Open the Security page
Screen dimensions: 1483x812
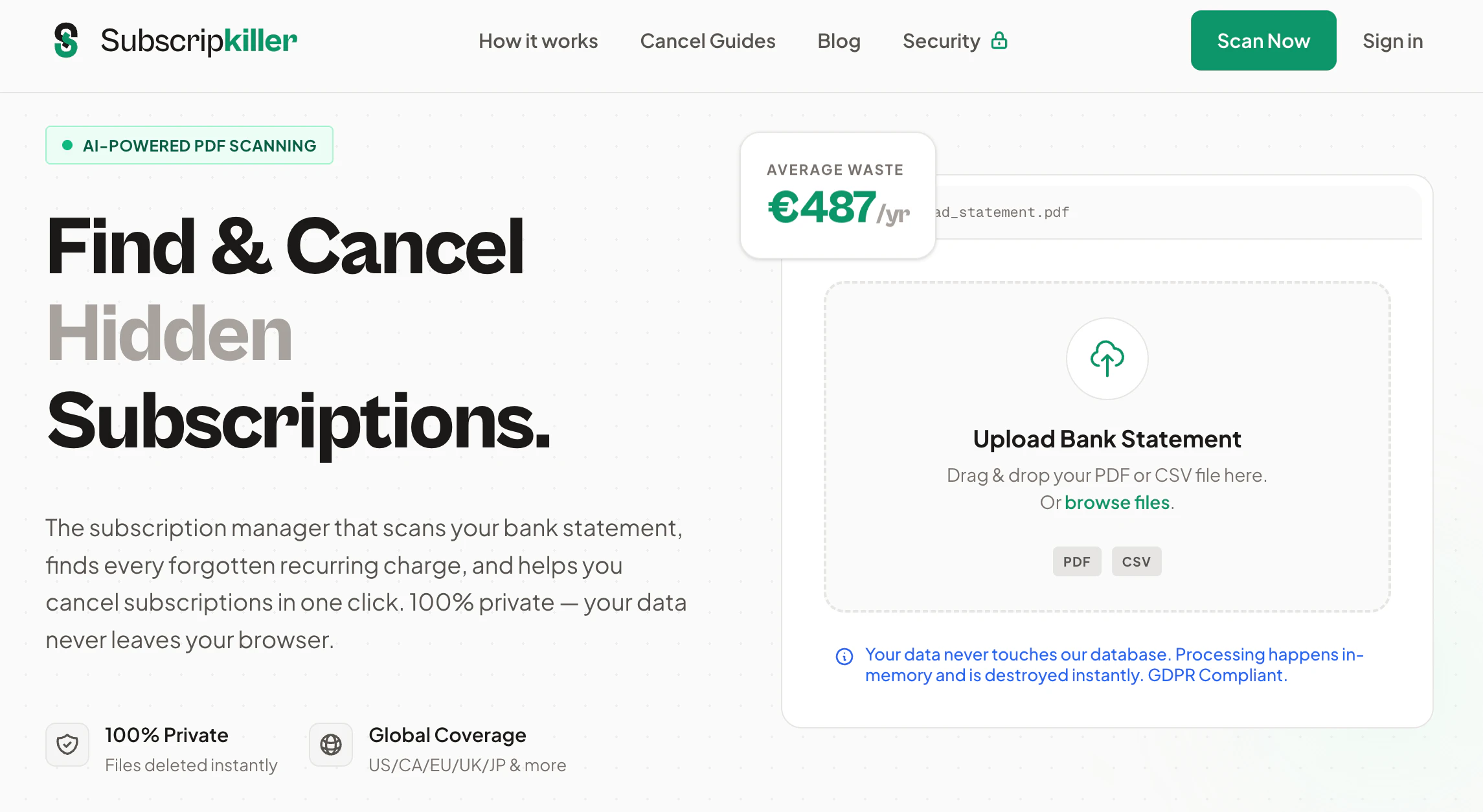click(x=941, y=41)
